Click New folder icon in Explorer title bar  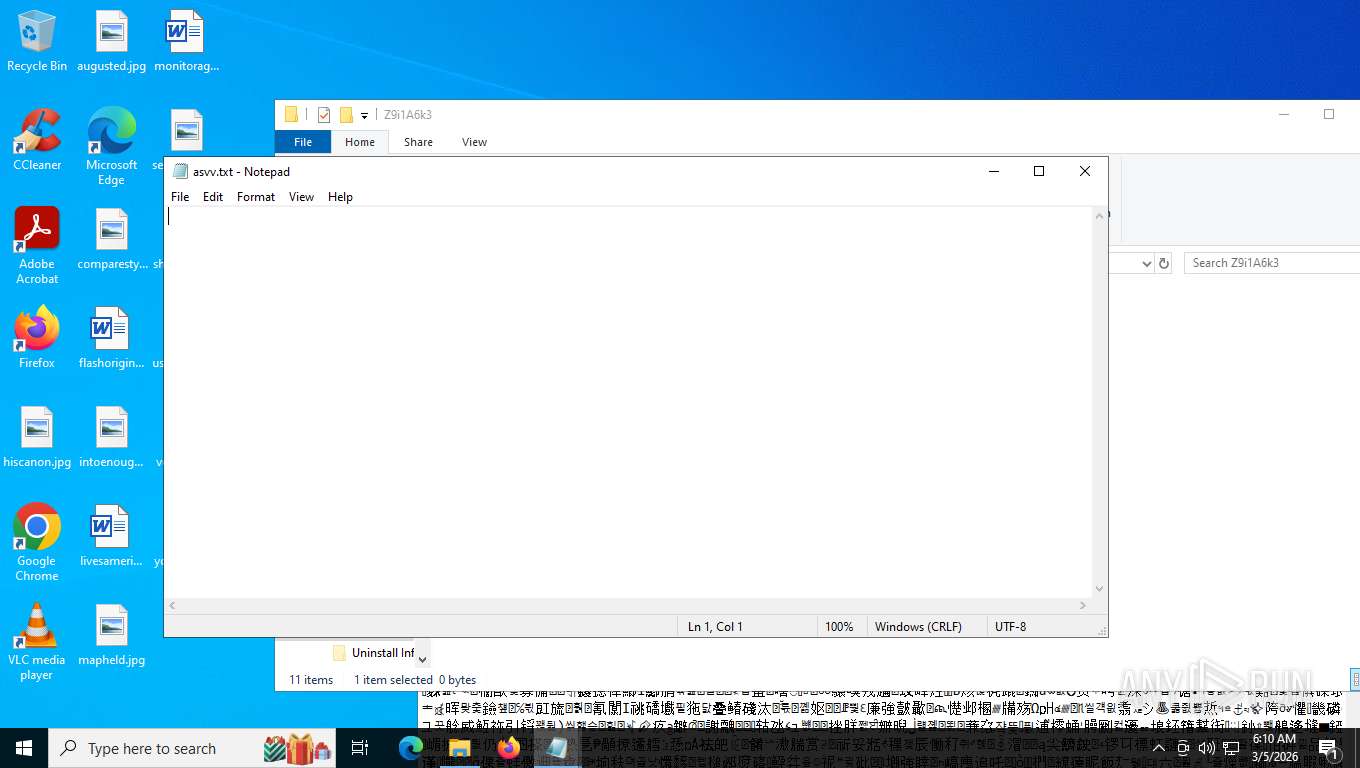pos(346,115)
